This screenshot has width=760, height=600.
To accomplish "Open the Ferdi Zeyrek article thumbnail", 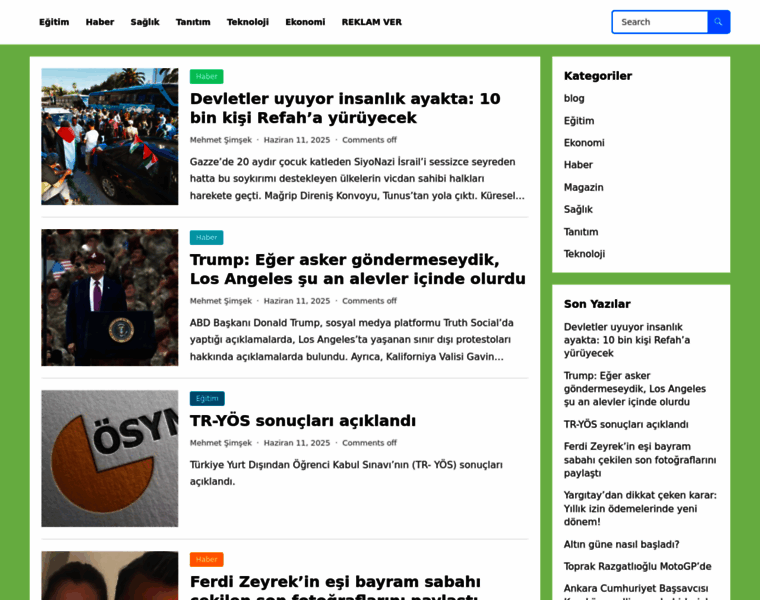I will coord(110,576).
